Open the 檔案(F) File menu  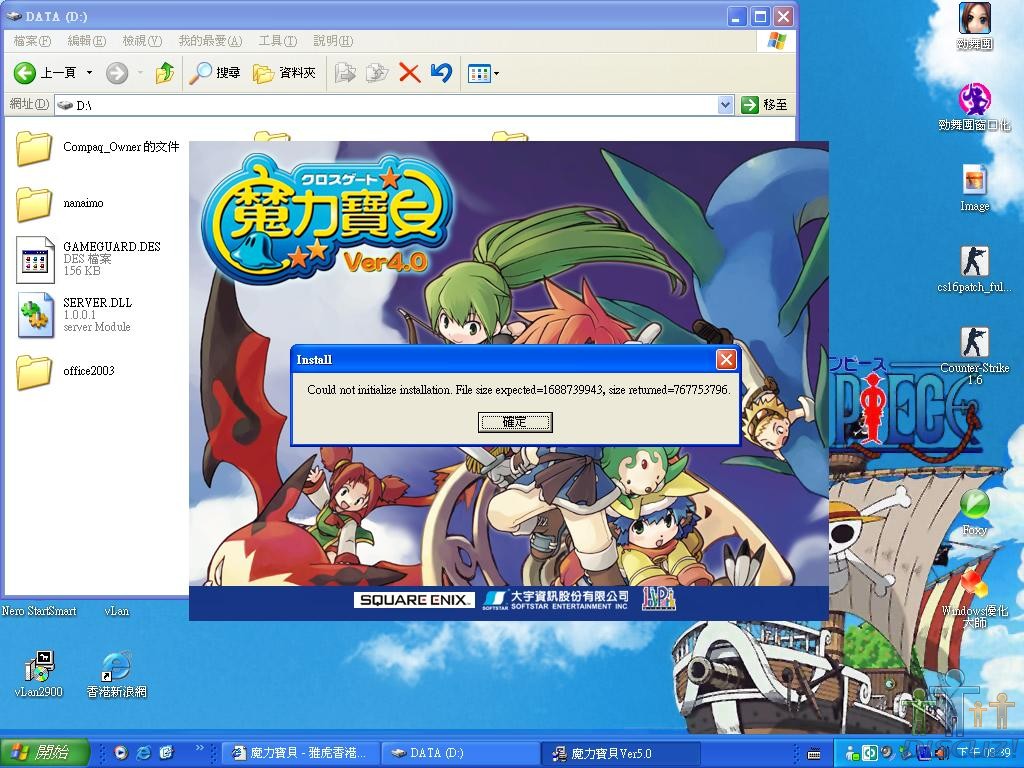pyautogui.click(x=32, y=41)
